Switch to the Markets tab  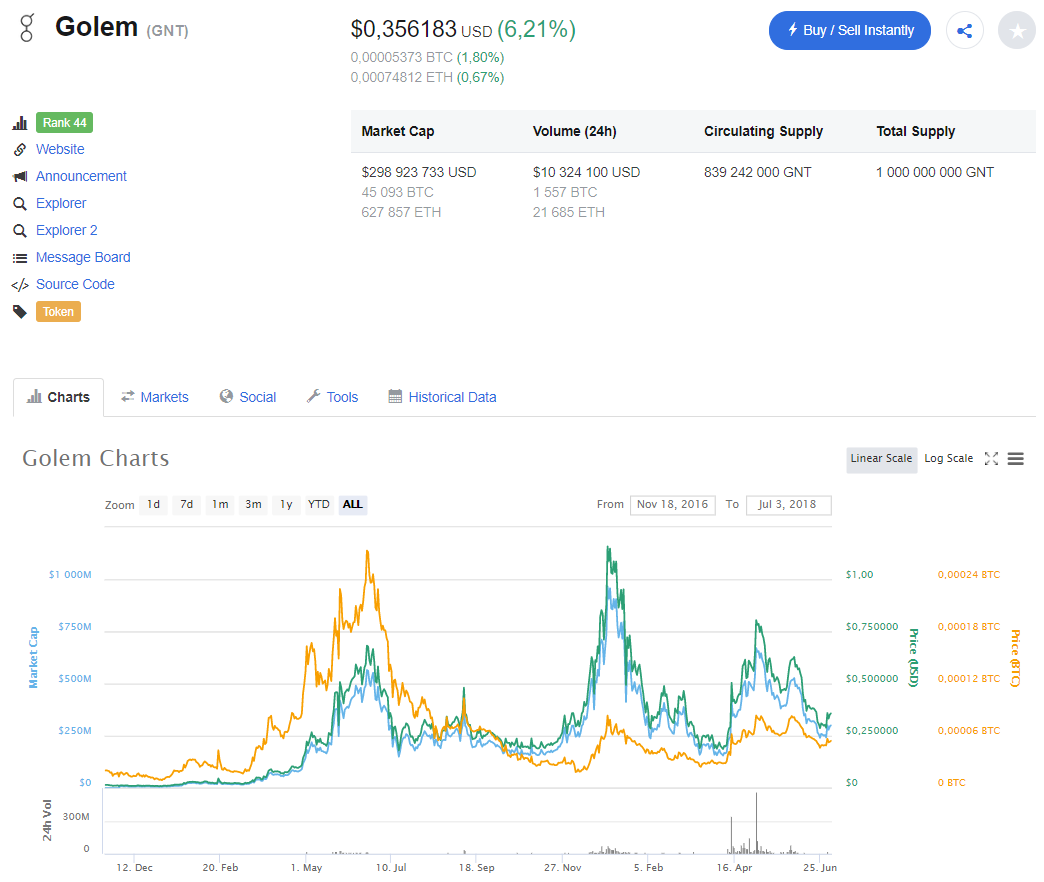point(154,397)
